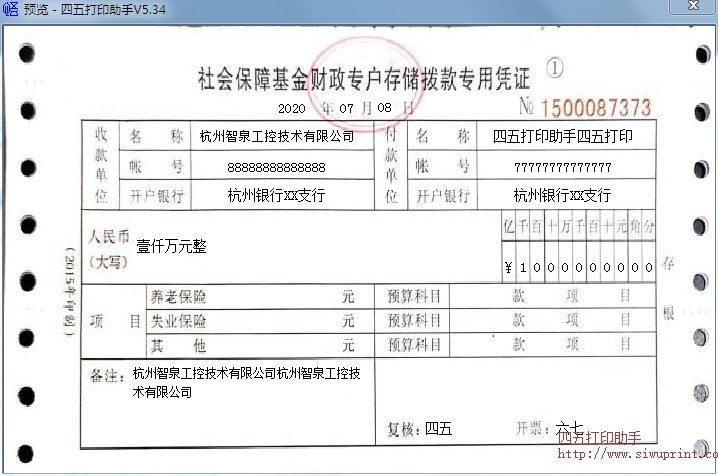Click the payee account number 88888888888888
718x476 pixels.
pyautogui.click(x=276, y=166)
